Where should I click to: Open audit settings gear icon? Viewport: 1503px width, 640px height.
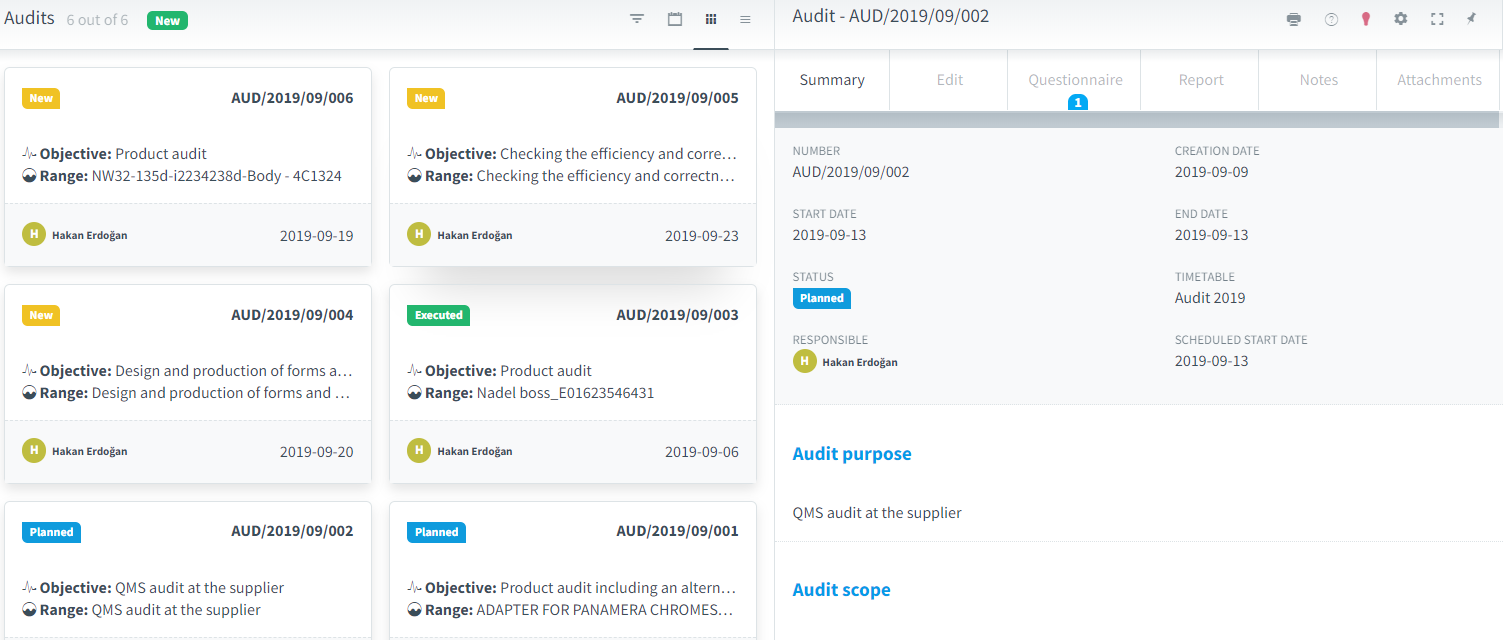coord(1401,19)
